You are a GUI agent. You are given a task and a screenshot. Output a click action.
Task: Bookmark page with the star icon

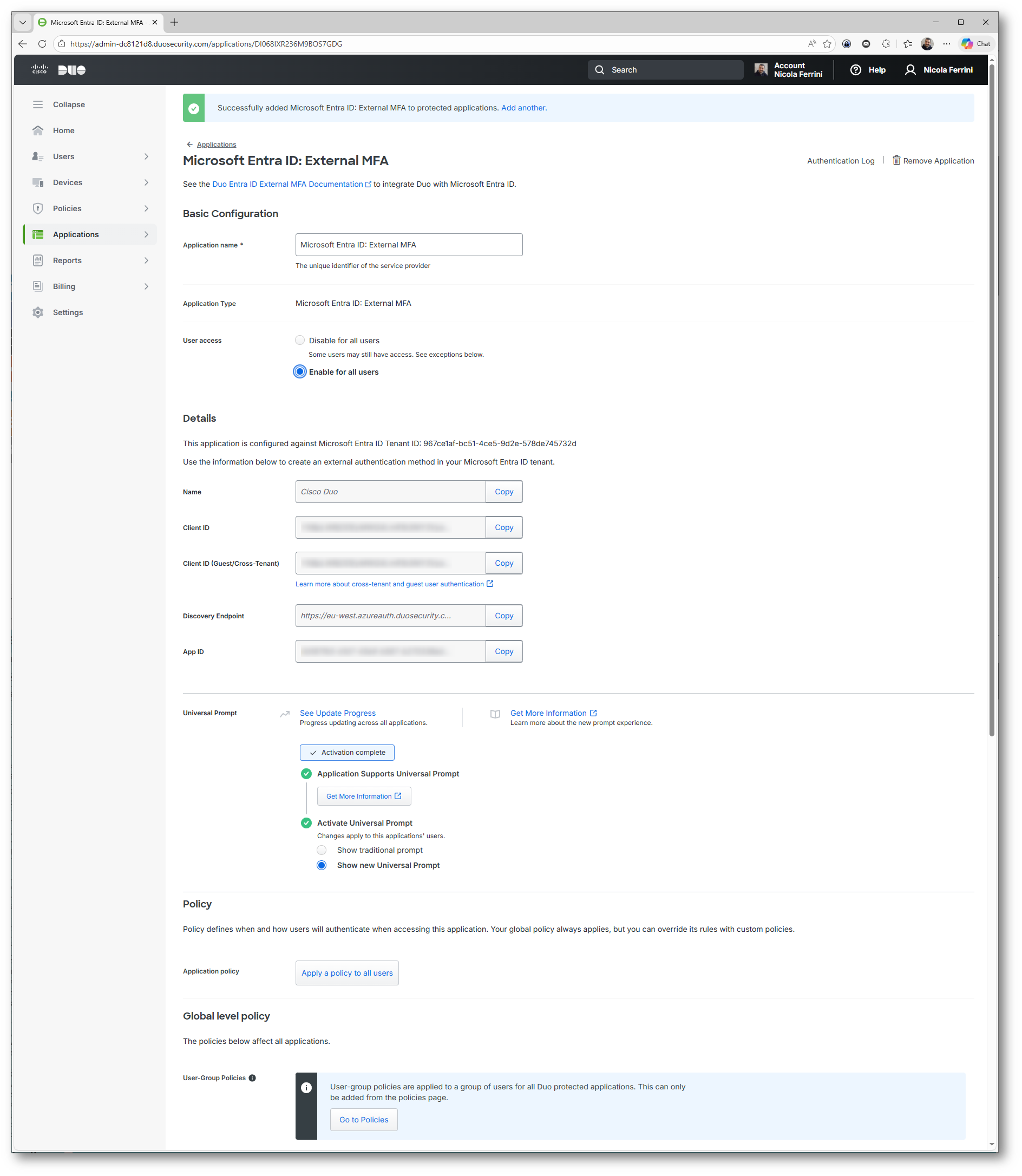pos(827,44)
